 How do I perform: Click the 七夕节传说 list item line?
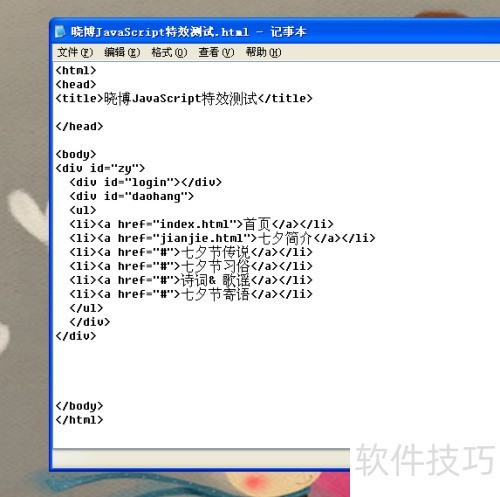pos(191,252)
